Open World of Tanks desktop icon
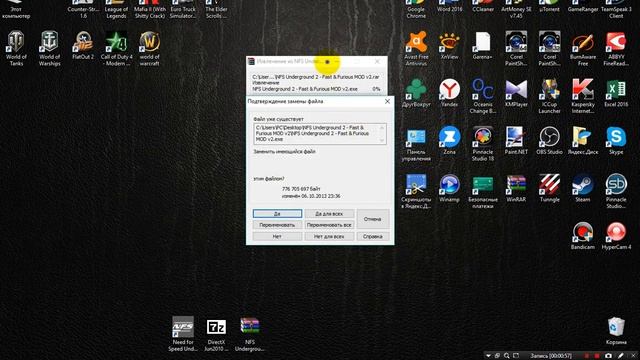 click(16, 49)
